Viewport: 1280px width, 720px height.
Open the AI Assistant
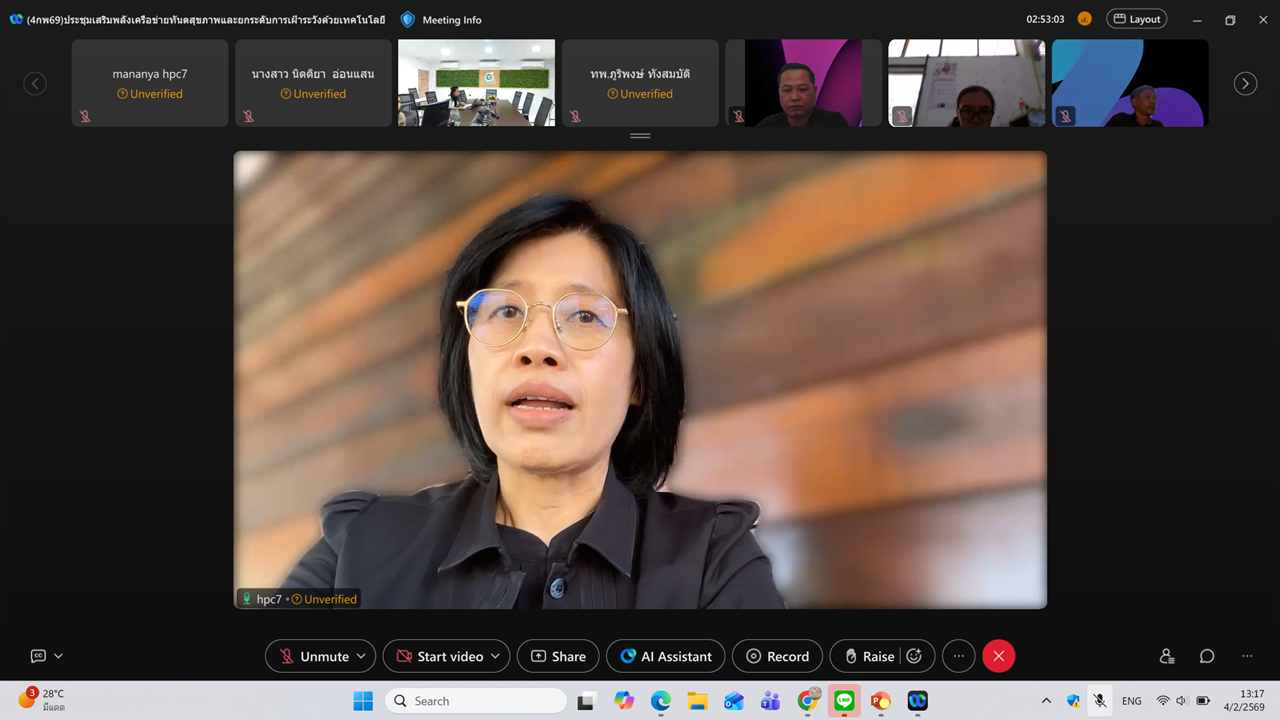pyautogui.click(x=666, y=656)
